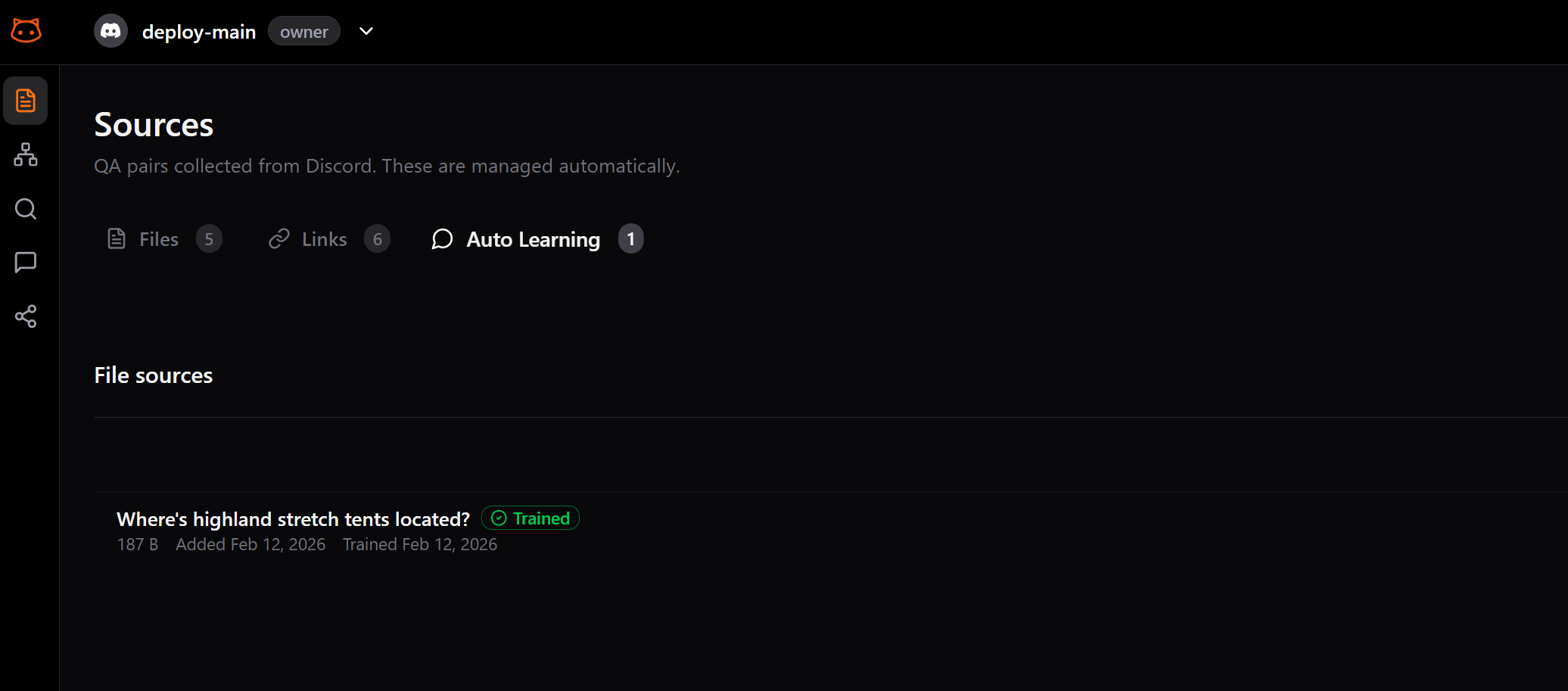Switch to the Files tab
Screen dimensions: 1568x691
coord(157,238)
